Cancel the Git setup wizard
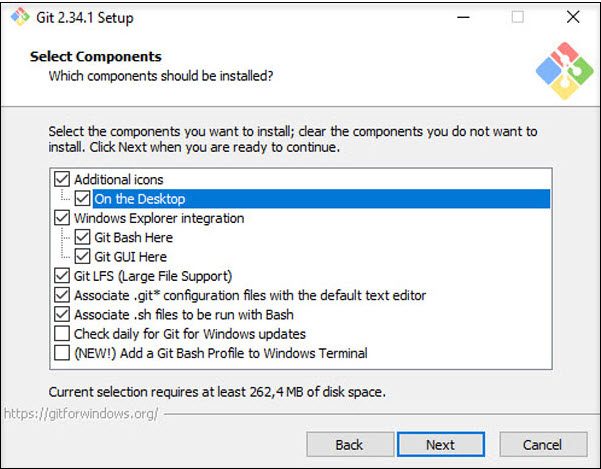 click(x=543, y=444)
